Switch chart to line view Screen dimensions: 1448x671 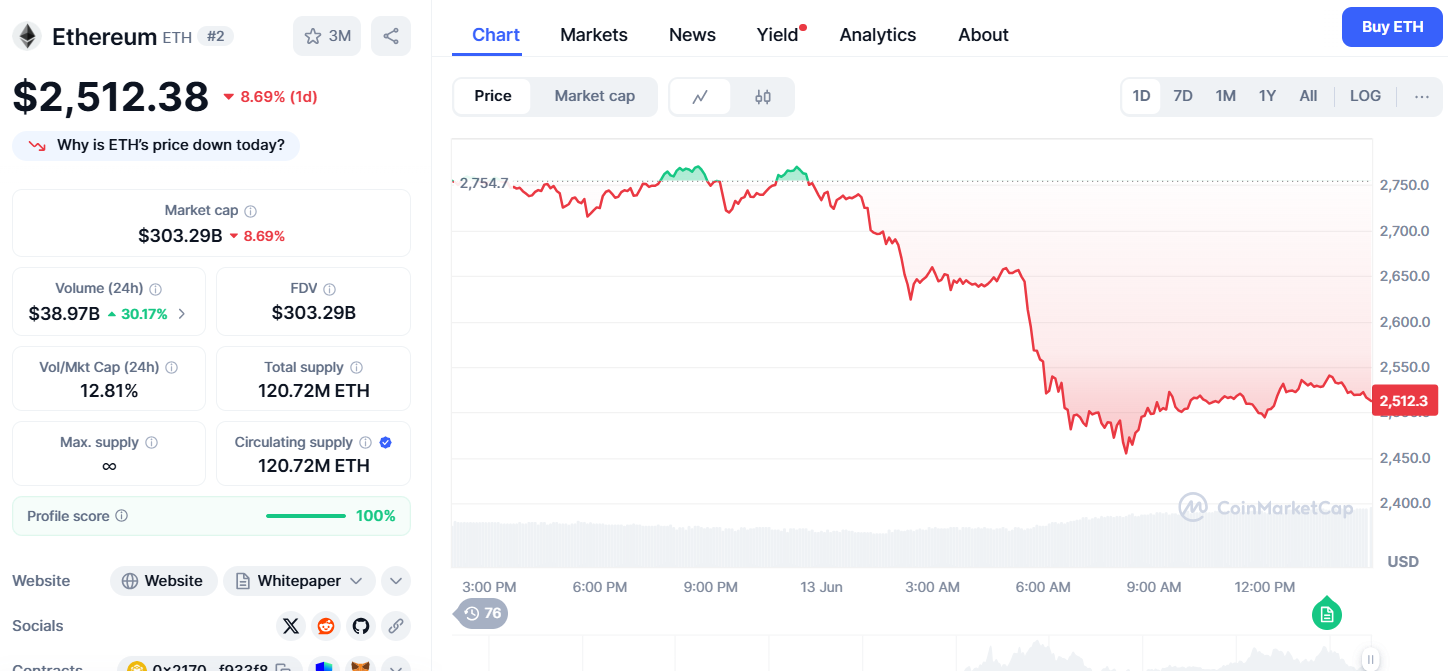pyautogui.click(x=700, y=97)
